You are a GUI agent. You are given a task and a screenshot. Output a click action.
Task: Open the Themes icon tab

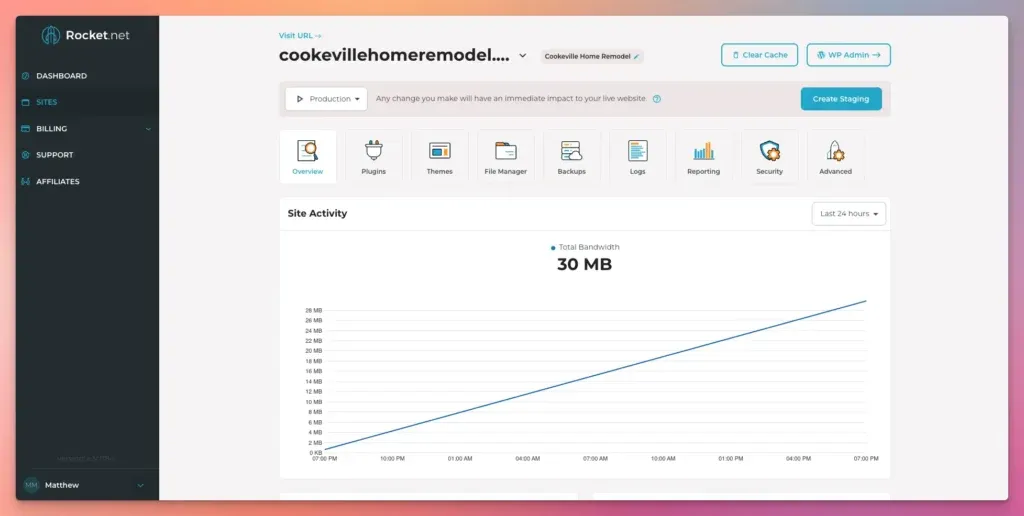tap(439, 157)
